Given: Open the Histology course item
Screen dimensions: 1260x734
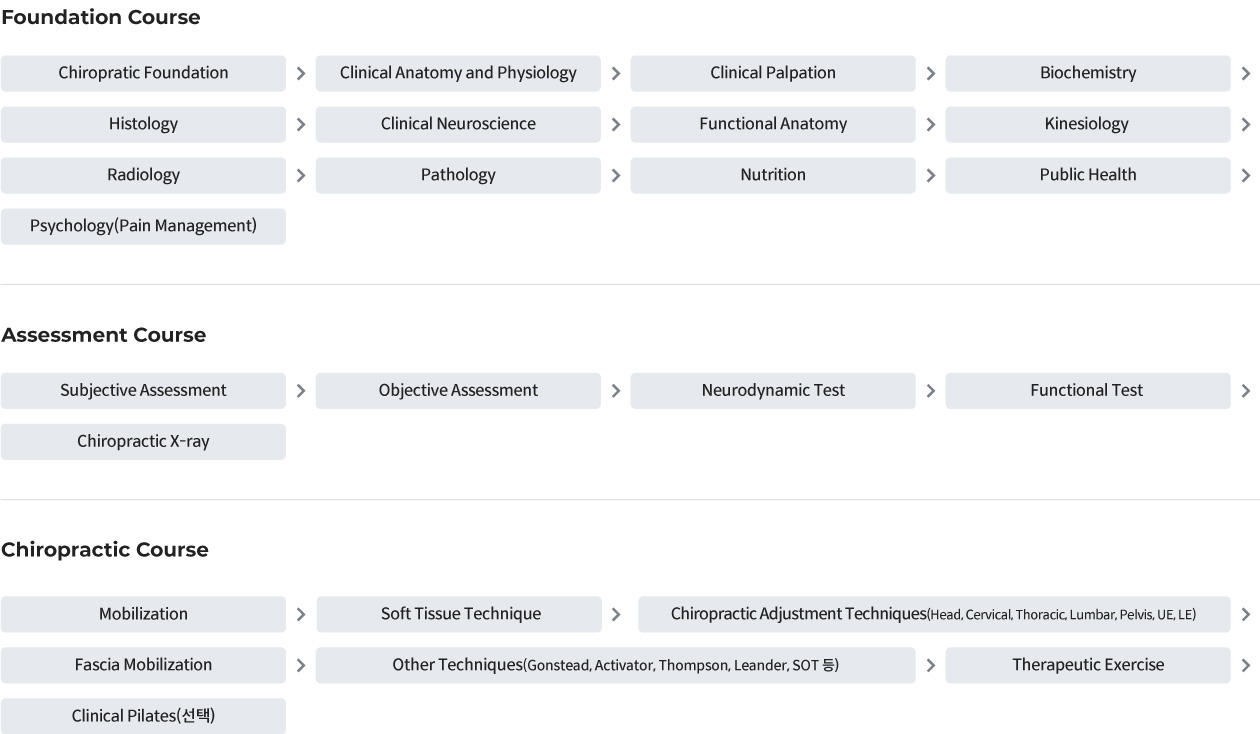Looking at the screenshot, I should (x=143, y=124).
